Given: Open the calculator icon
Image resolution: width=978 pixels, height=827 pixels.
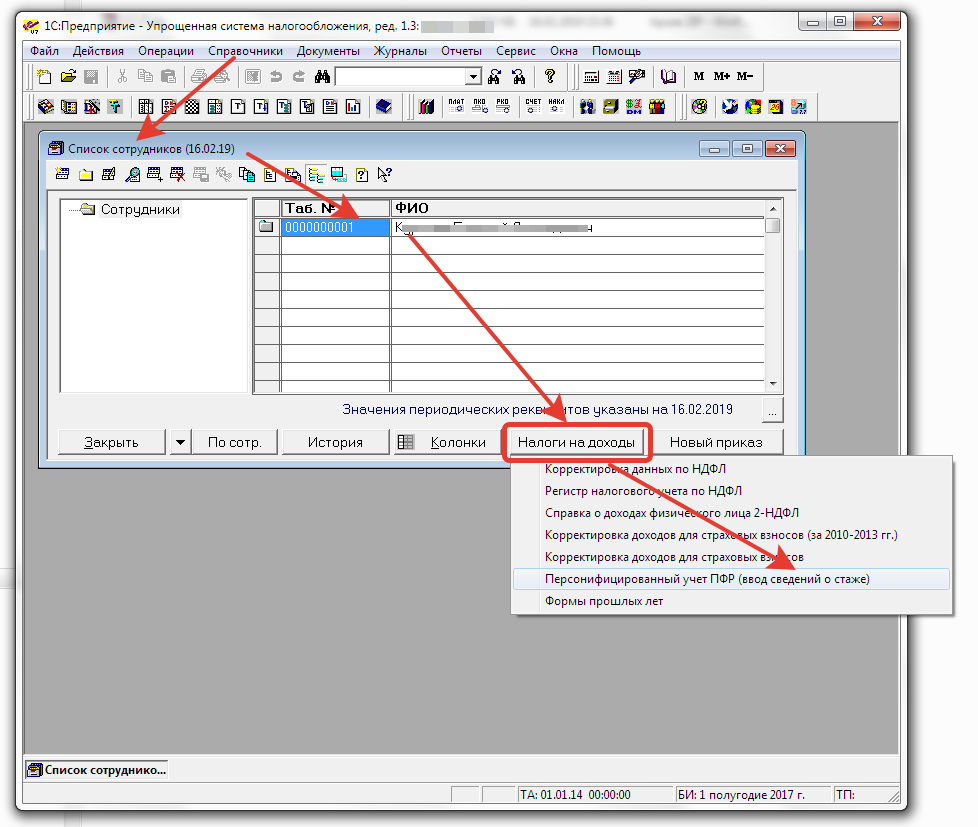Looking at the screenshot, I should point(591,77).
